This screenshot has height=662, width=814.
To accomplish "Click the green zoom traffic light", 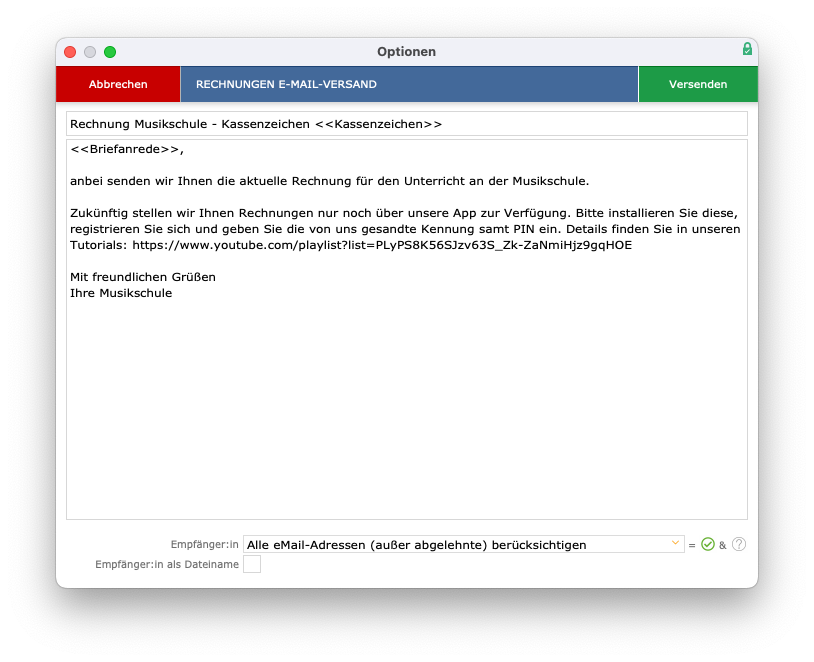I will 111,49.
